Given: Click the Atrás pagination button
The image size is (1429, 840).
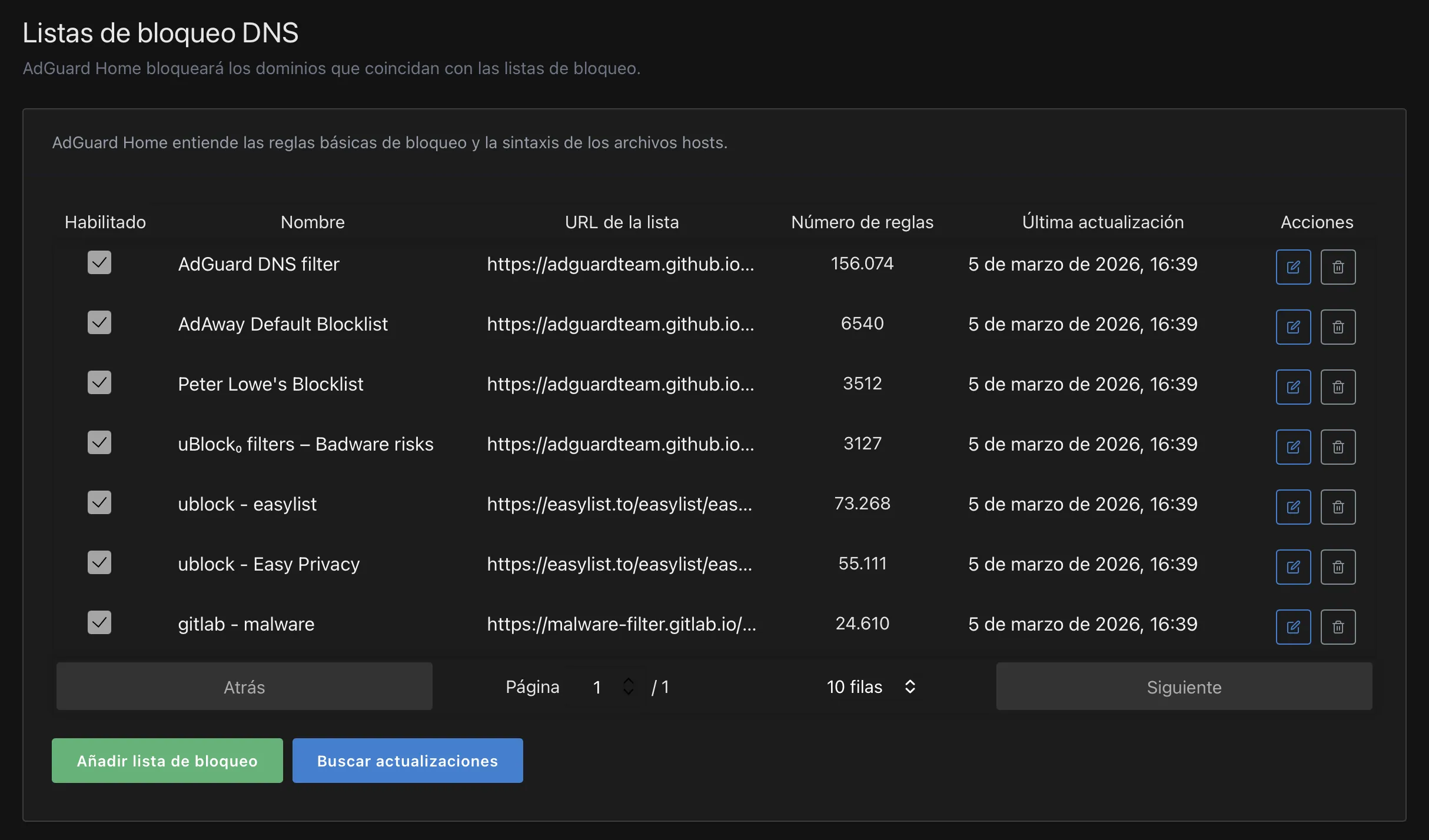Looking at the screenshot, I should [244, 686].
